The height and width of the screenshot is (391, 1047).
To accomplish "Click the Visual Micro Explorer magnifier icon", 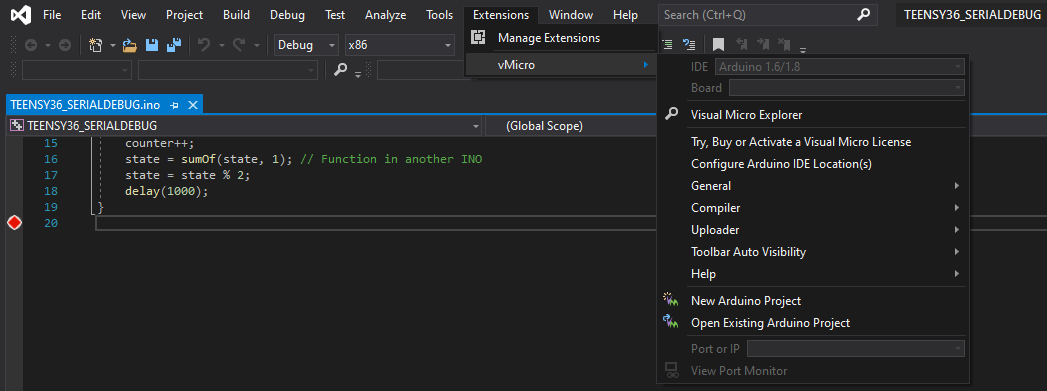I will [x=672, y=114].
